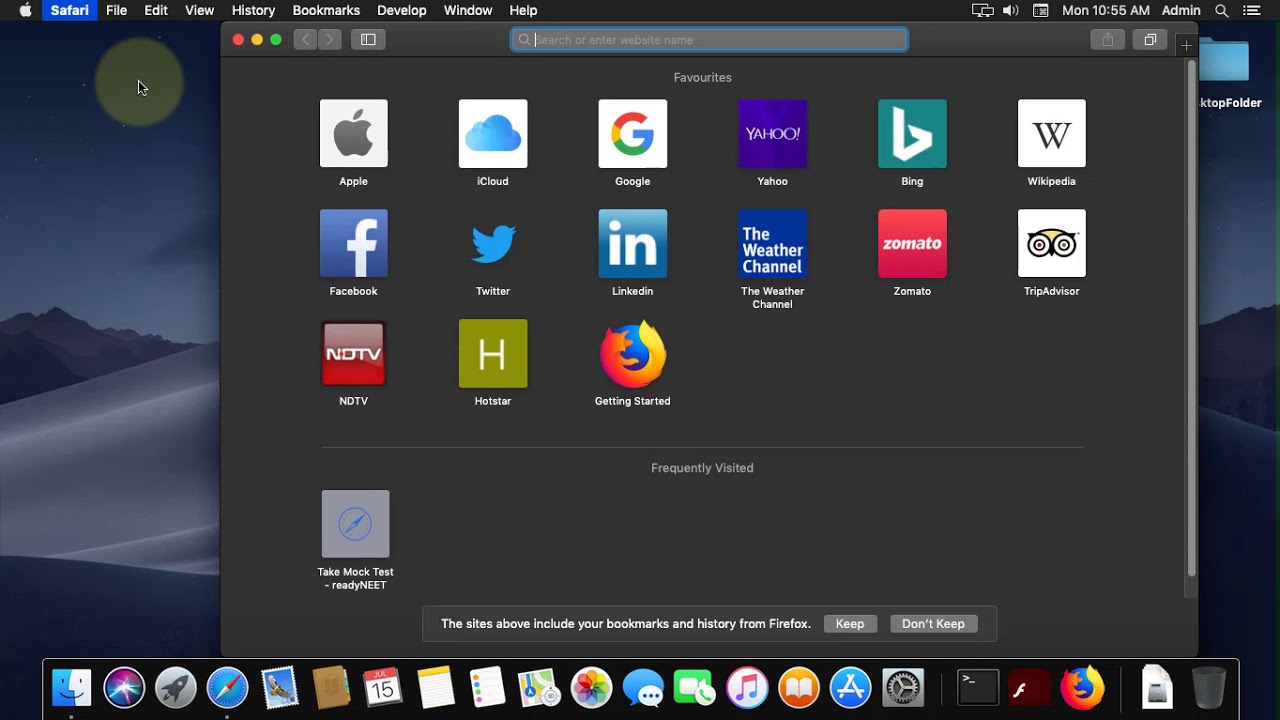Go forward with the toolbar forward arrow
The height and width of the screenshot is (720, 1280).
point(330,39)
